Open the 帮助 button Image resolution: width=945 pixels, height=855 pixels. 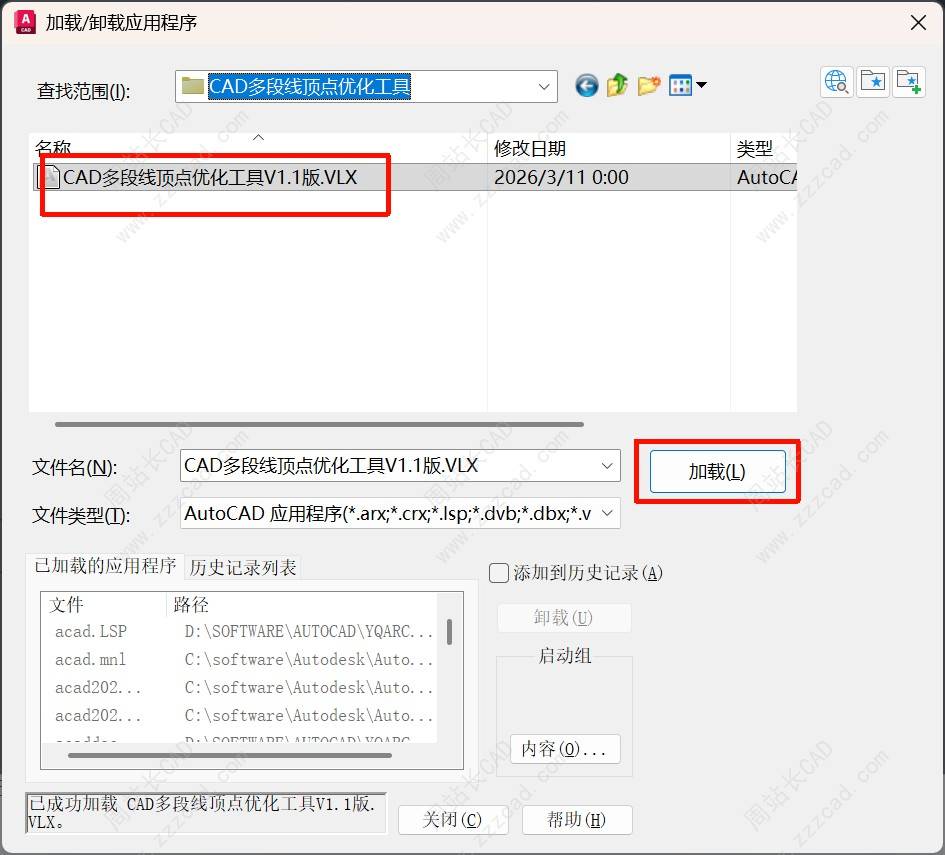tap(576, 820)
